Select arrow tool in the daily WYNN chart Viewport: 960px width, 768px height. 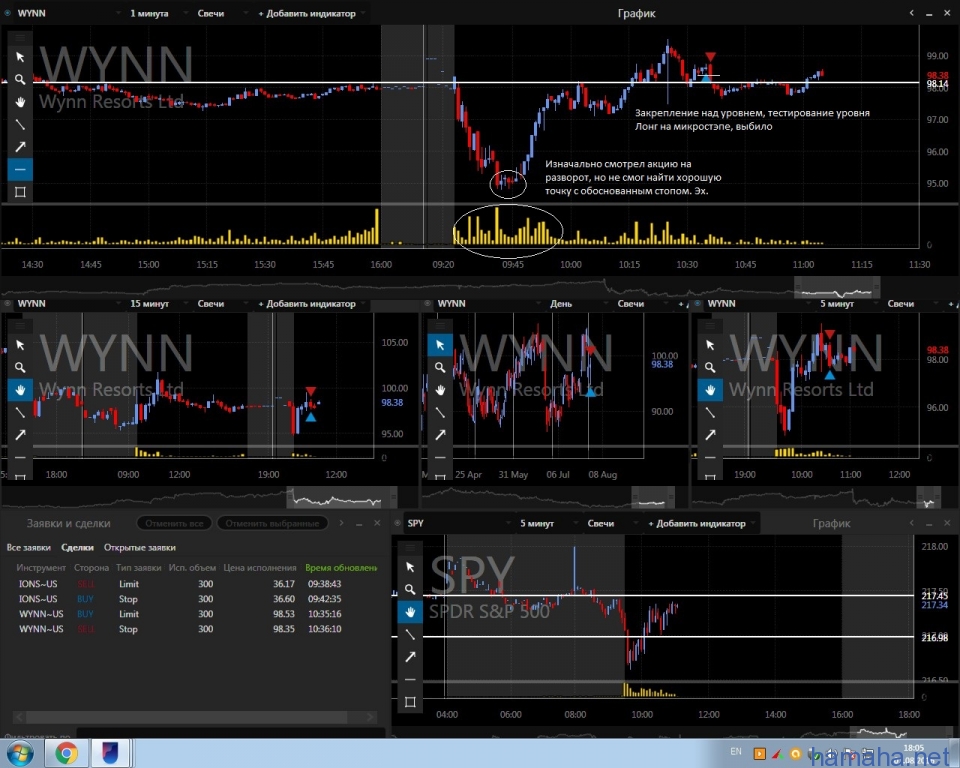[440, 435]
